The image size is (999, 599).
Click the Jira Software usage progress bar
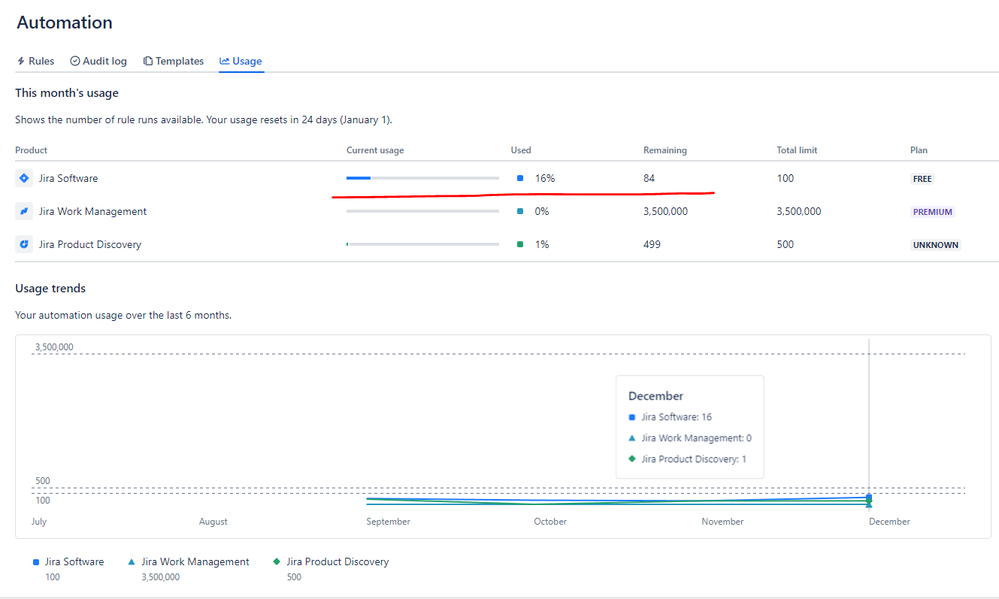click(x=422, y=178)
